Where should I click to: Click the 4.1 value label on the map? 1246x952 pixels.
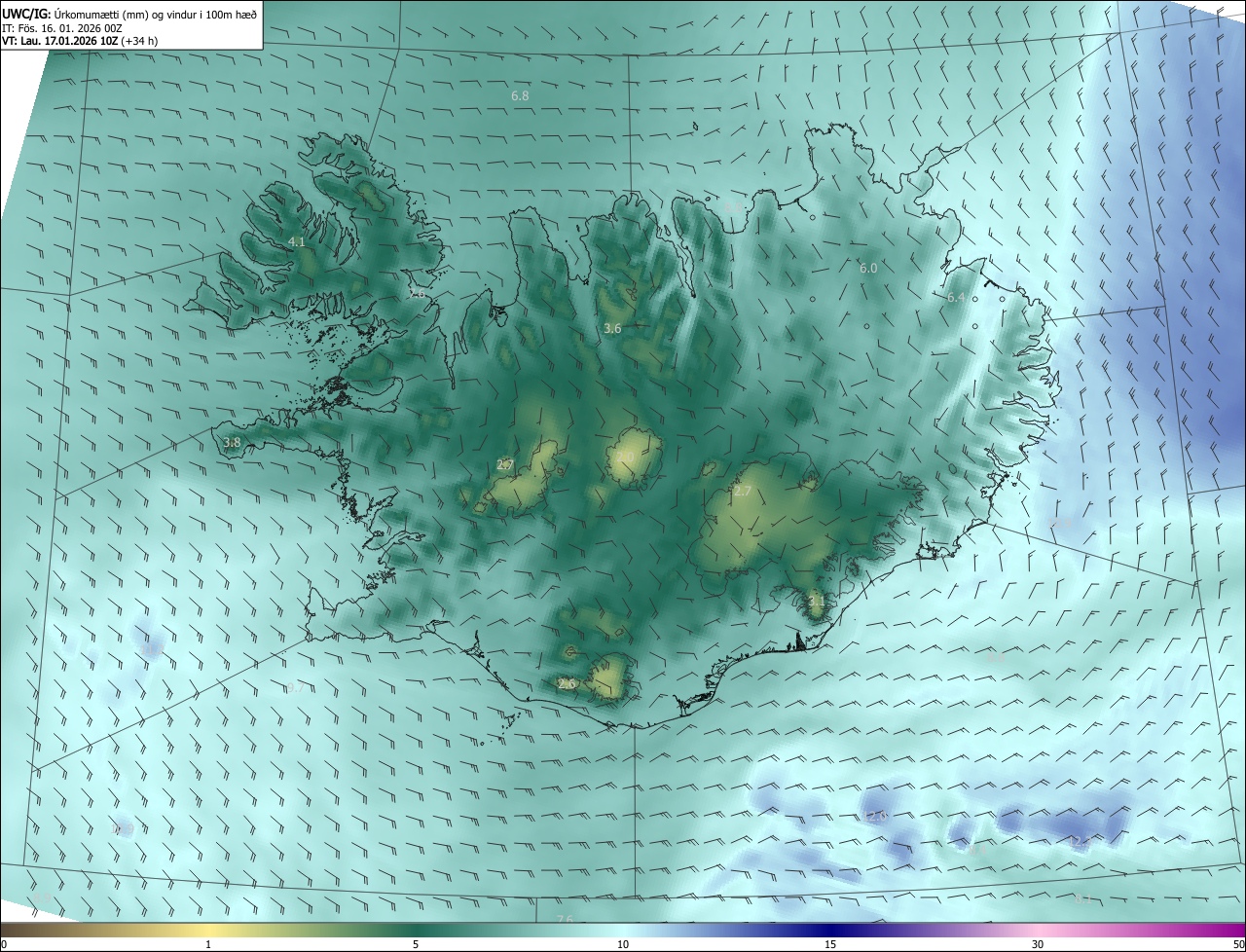point(297,241)
